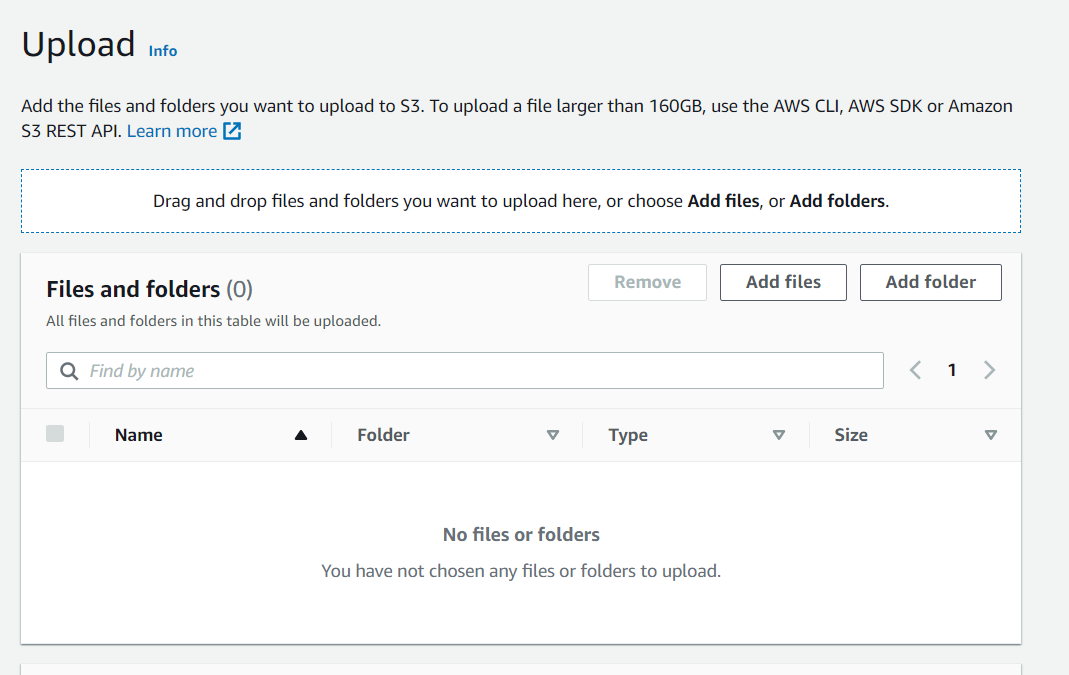This screenshot has height=675, width=1069.
Task: Click 'All files and folders in this table' note
Action: (x=213, y=321)
